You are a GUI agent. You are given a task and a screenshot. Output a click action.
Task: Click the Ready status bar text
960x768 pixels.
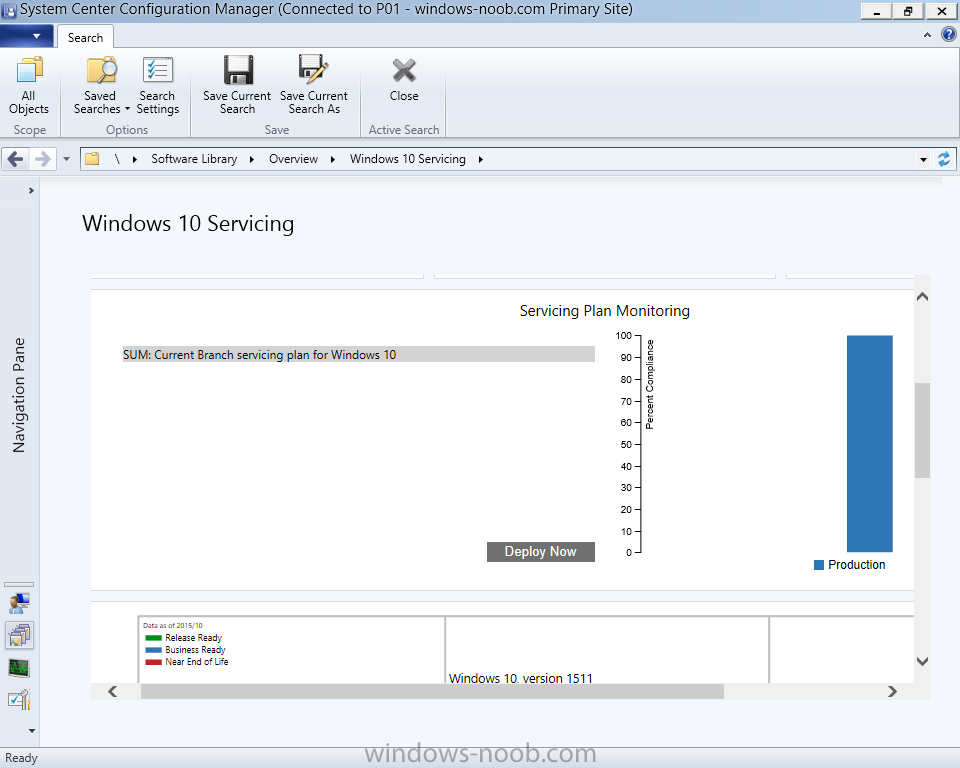pyautogui.click(x=21, y=758)
